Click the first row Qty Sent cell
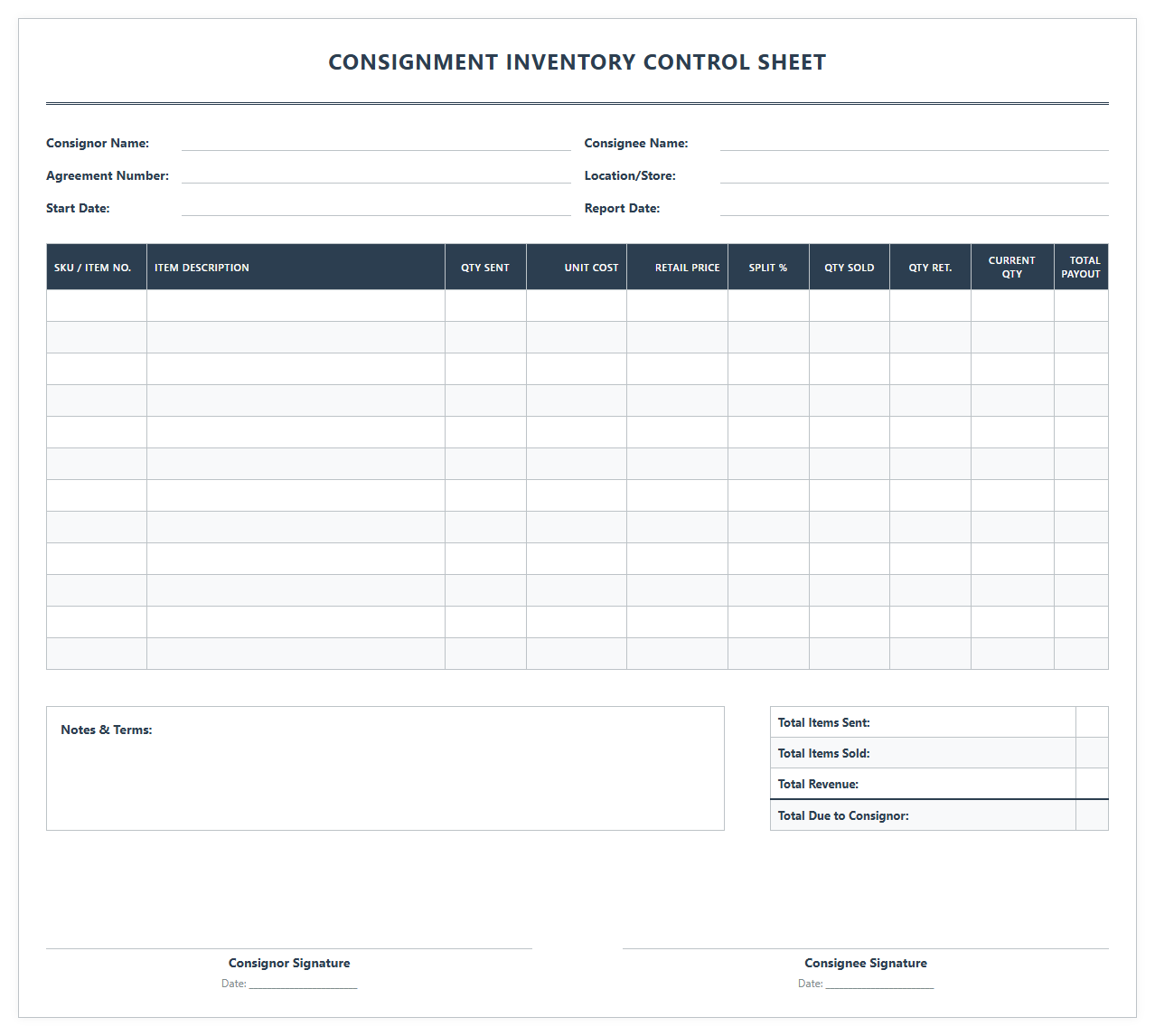The height and width of the screenshot is (1036, 1155). (x=485, y=306)
